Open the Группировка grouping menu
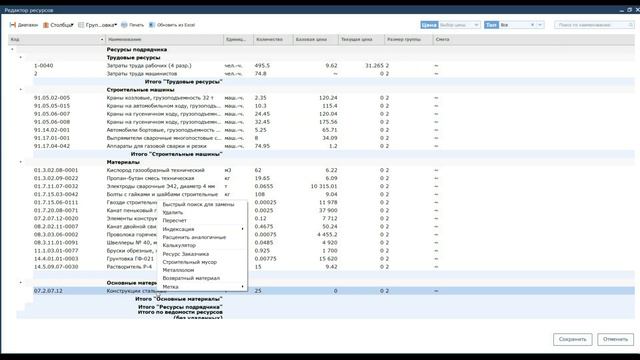The height and width of the screenshot is (360, 640). [98, 25]
